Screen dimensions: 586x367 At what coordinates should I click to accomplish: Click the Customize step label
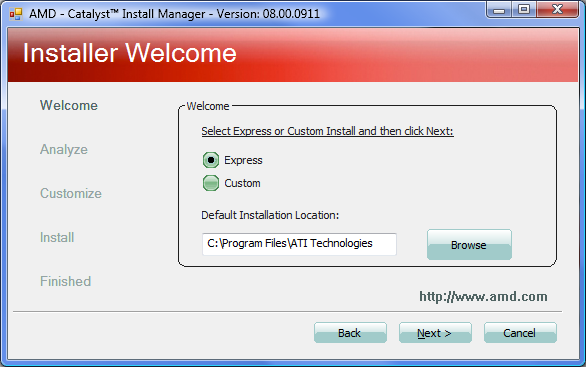[x=71, y=193]
